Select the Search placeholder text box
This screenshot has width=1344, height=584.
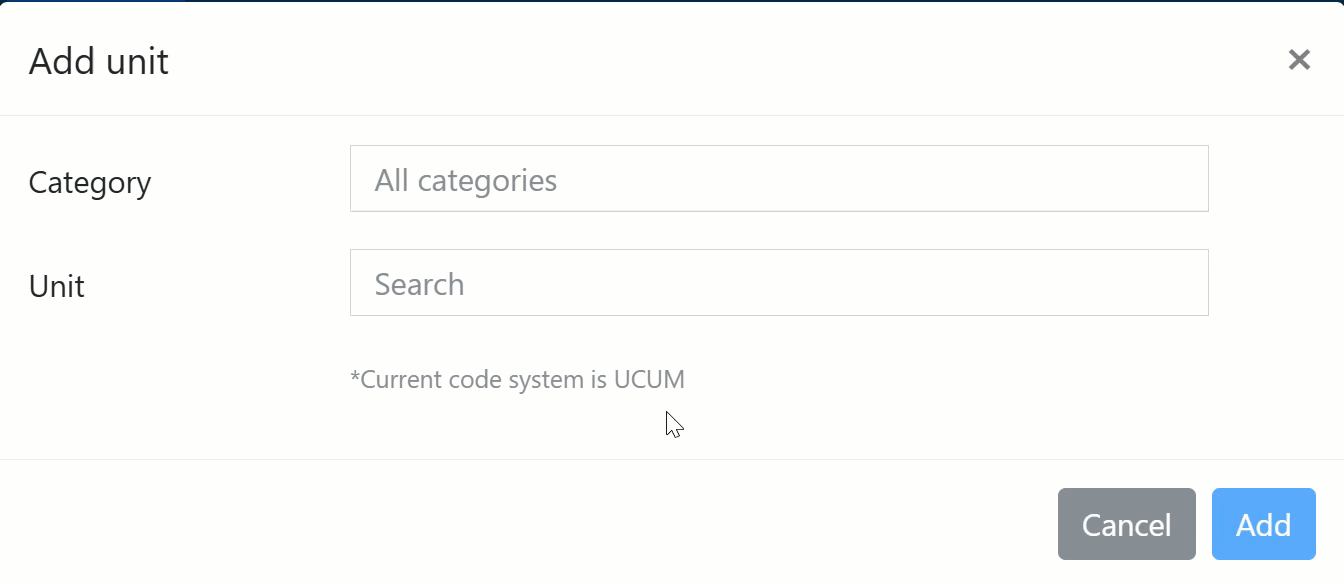(779, 283)
